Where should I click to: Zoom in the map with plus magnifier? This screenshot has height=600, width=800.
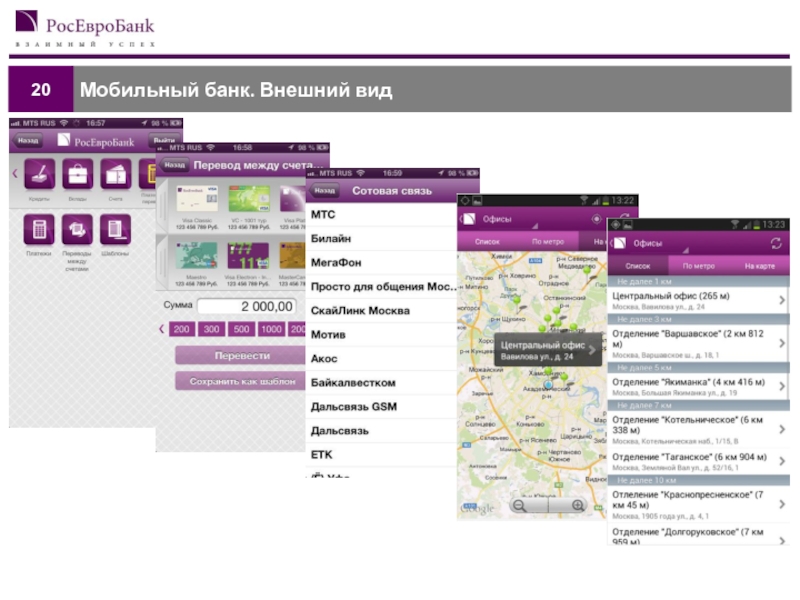coord(577,506)
